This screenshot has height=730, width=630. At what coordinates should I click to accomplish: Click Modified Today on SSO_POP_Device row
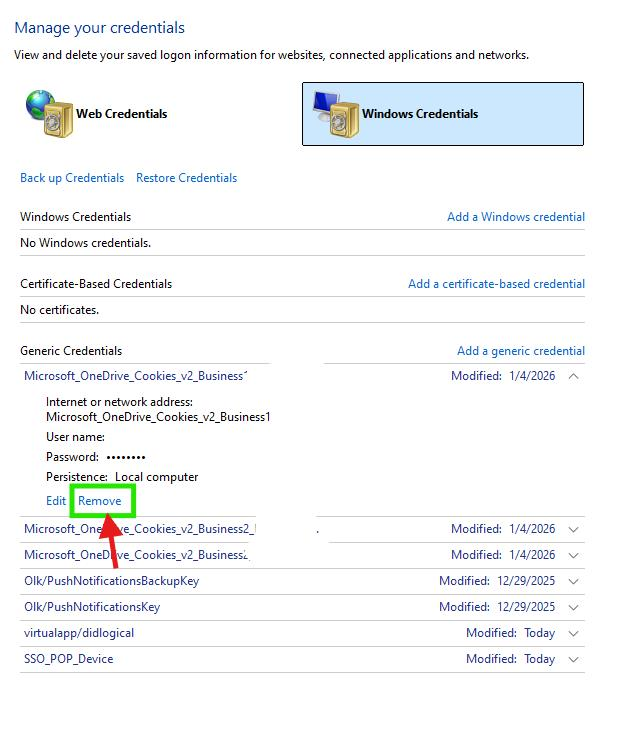pos(510,659)
